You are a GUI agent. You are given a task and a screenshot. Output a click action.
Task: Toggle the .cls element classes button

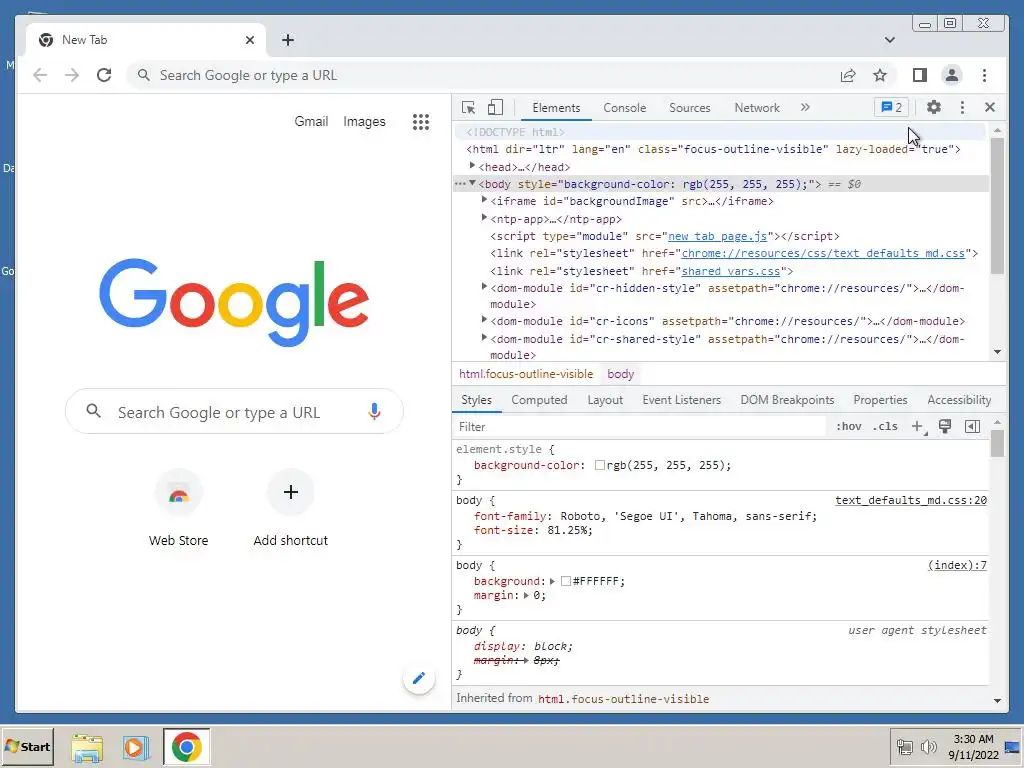pos(885,426)
